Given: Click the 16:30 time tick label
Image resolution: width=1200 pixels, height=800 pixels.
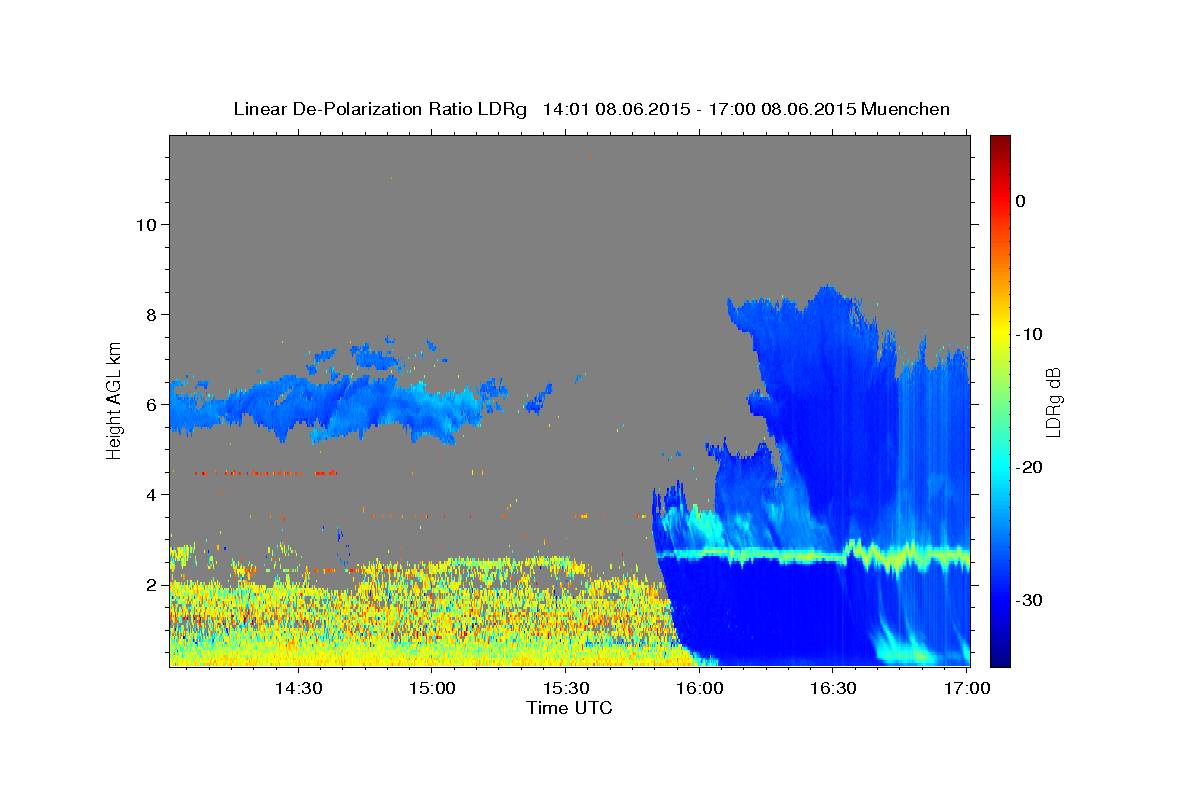Looking at the screenshot, I should [833, 689].
